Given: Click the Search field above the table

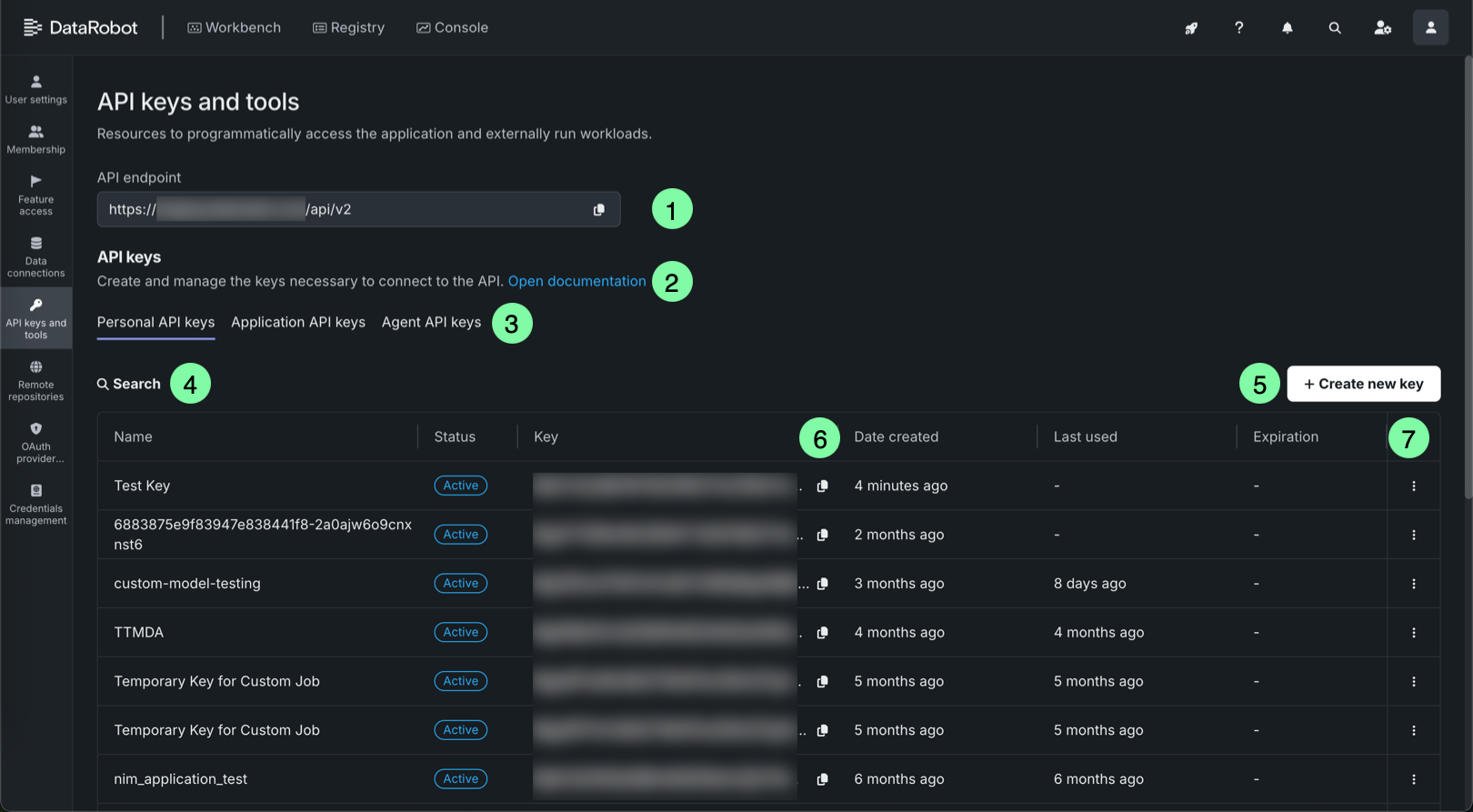Looking at the screenshot, I should point(129,385).
